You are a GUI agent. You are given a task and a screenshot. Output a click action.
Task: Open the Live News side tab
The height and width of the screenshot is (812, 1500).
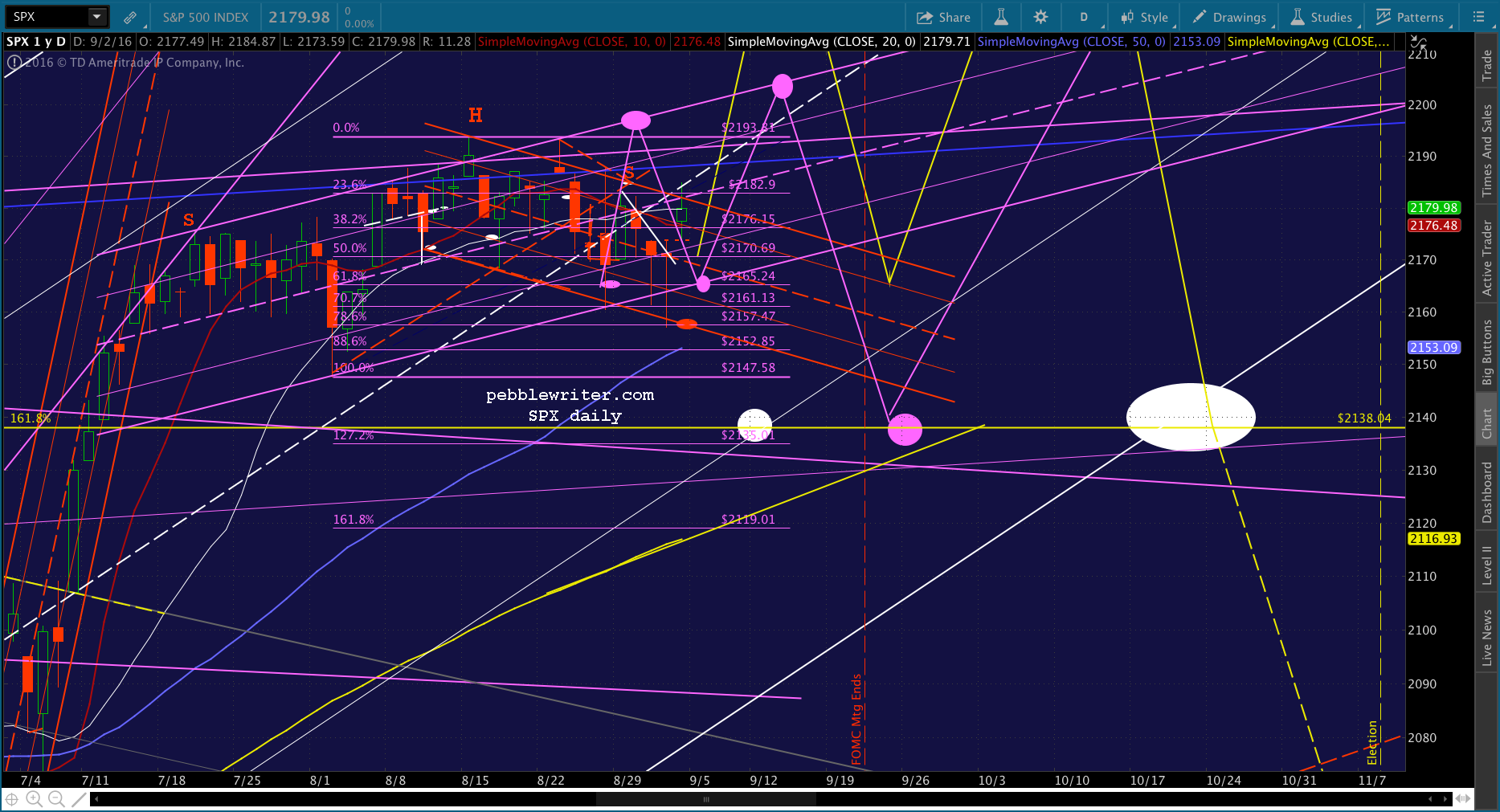(x=1487, y=637)
